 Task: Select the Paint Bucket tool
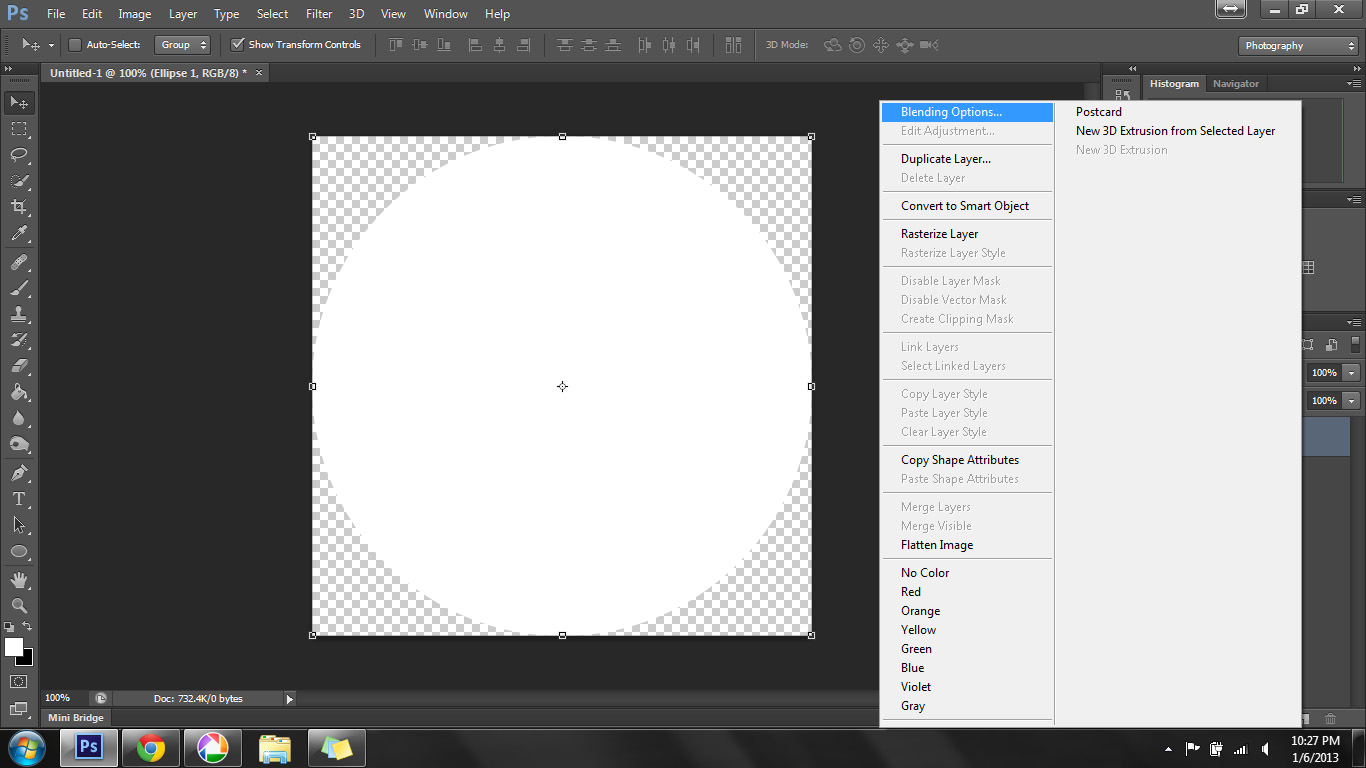pos(19,392)
